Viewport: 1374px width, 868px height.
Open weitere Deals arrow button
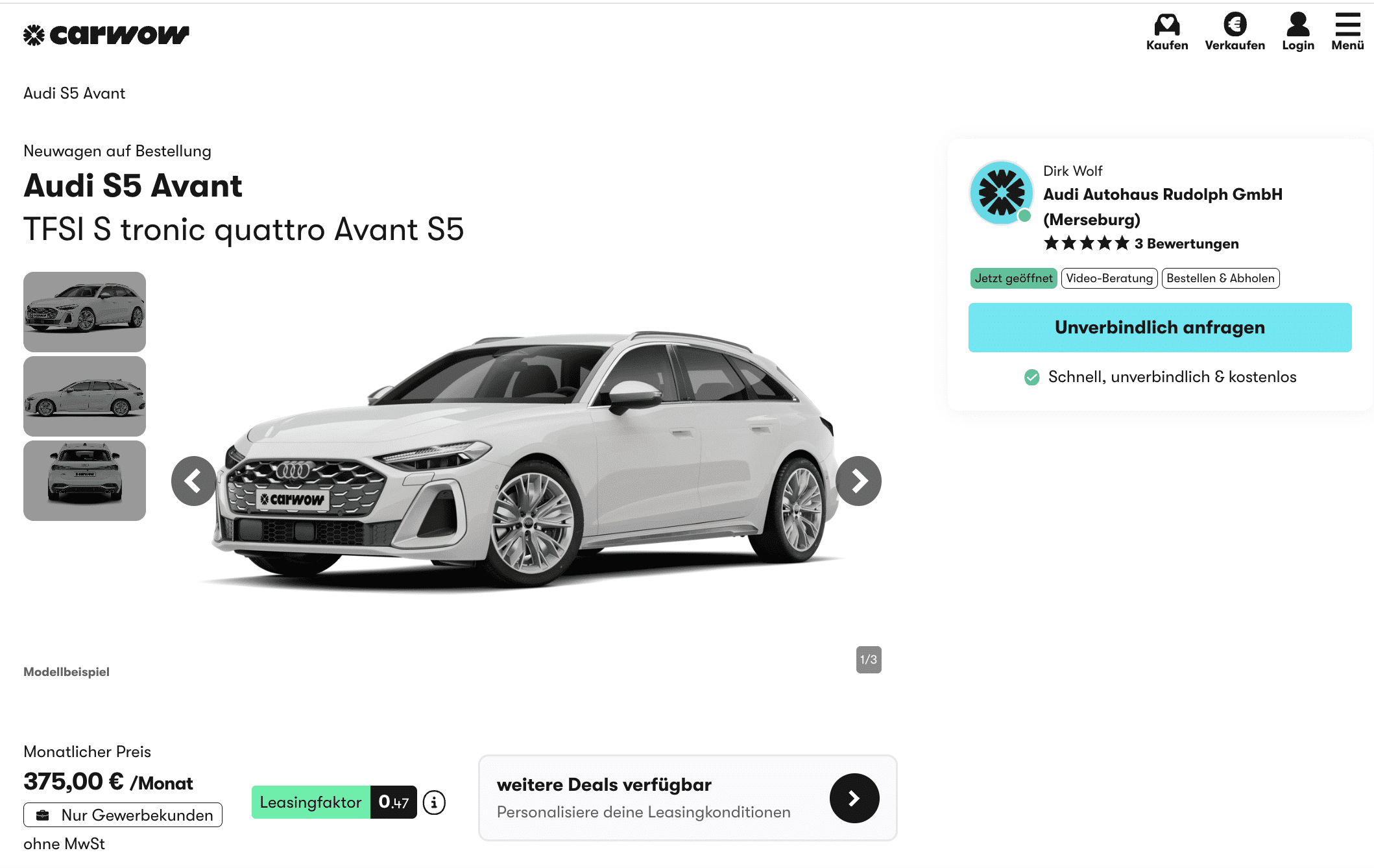pos(854,798)
